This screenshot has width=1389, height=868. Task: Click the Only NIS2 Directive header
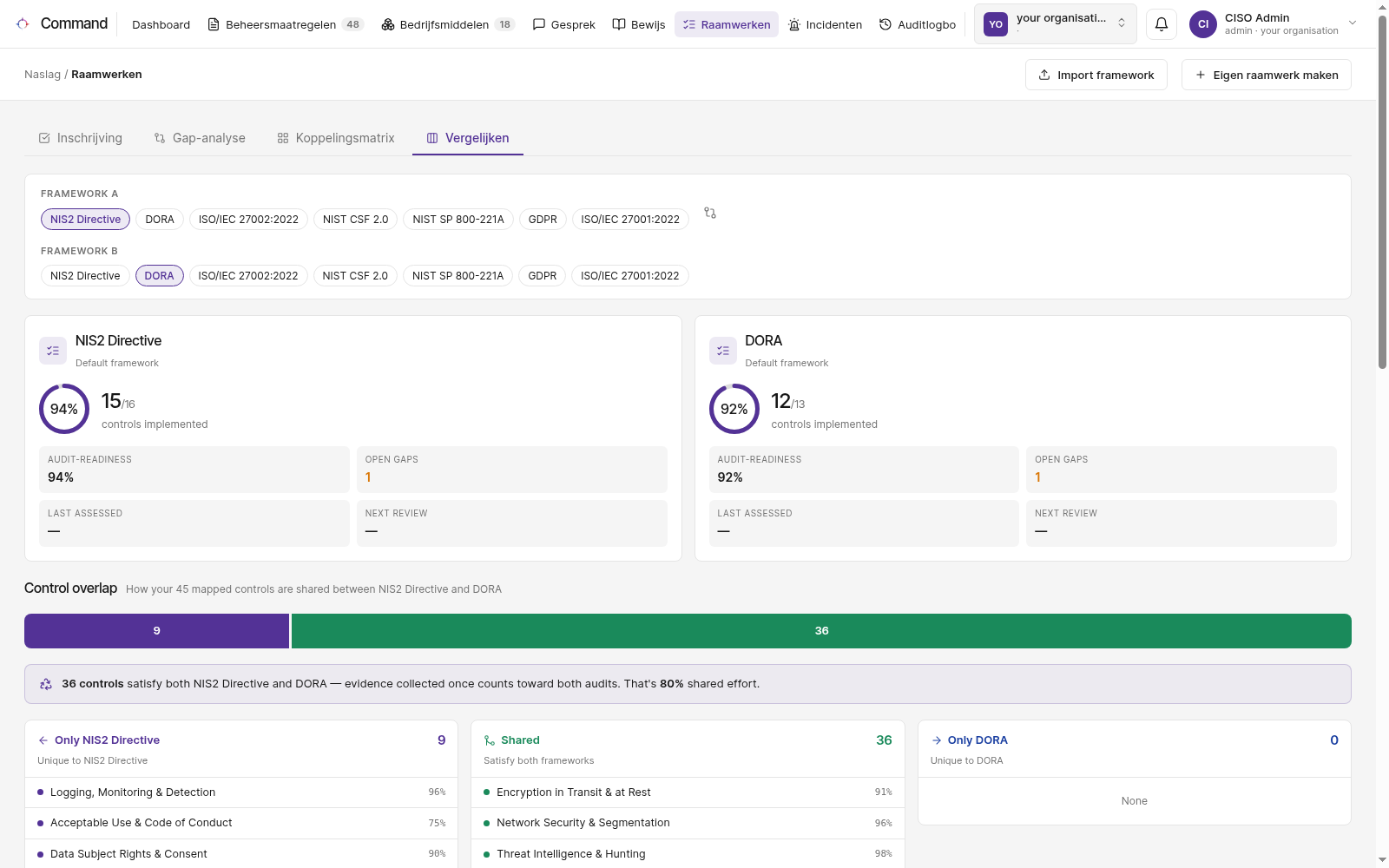(x=241, y=749)
